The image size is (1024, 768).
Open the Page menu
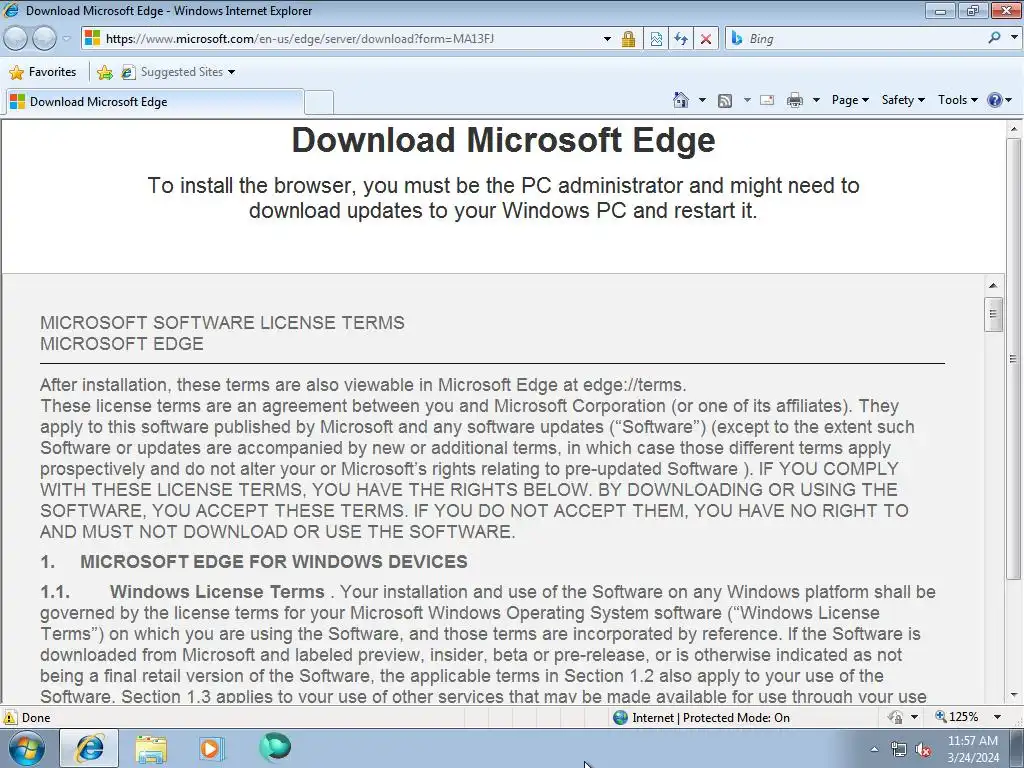850,100
